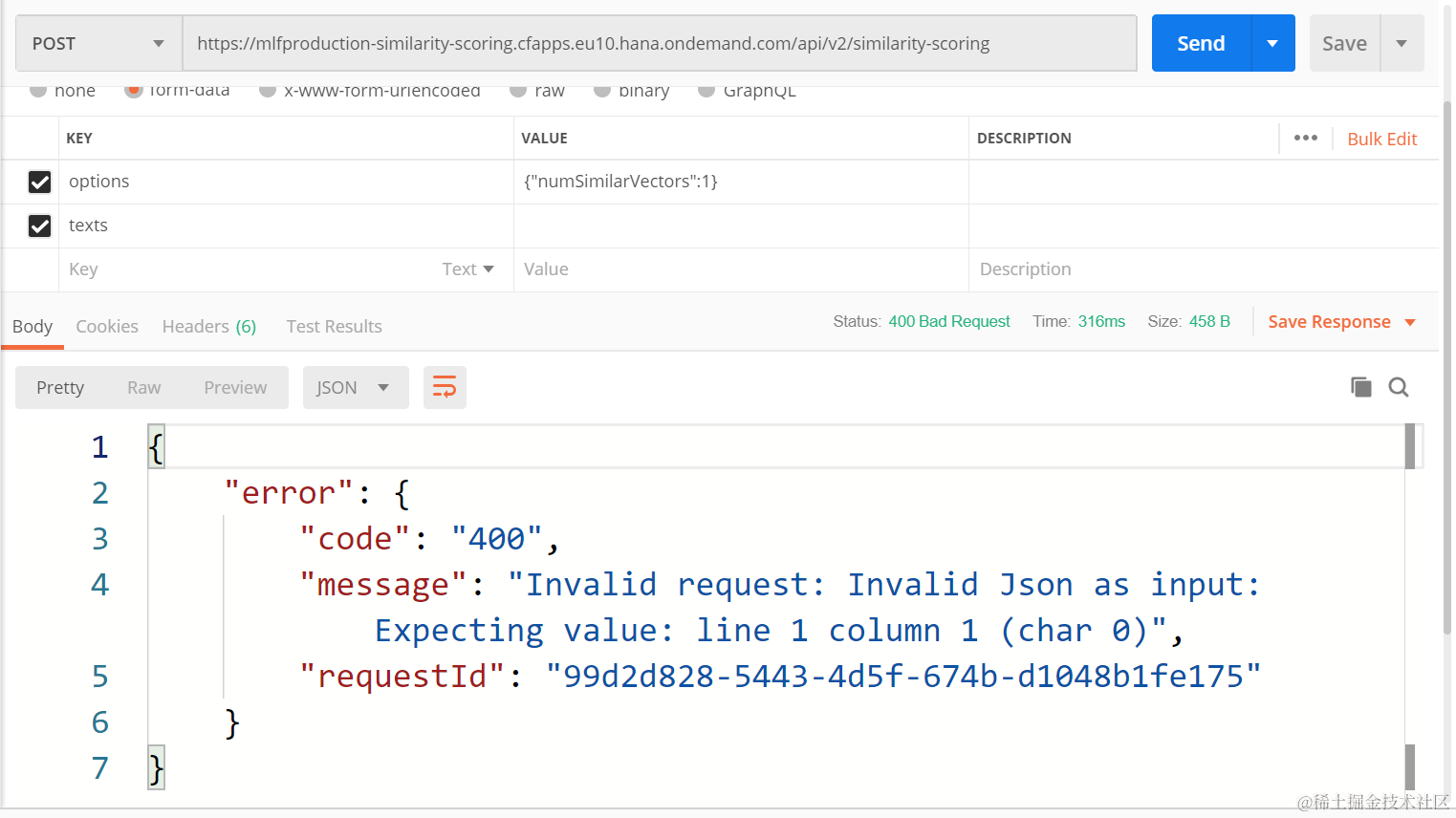1456x818 pixels.
Task: Expand the Send button arrow dropdown
Action: coord(1272,43)
